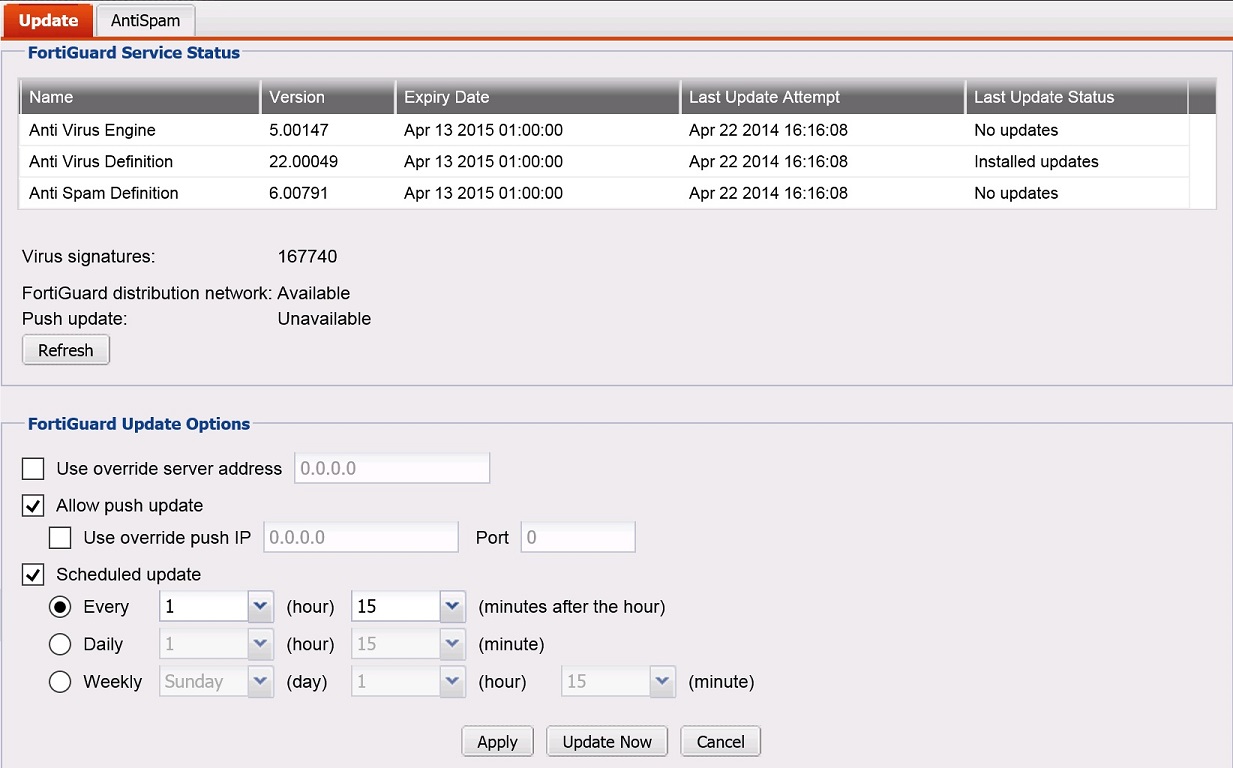
Task: Click the Installed updates status cell
Action: tap(1036, 161)
